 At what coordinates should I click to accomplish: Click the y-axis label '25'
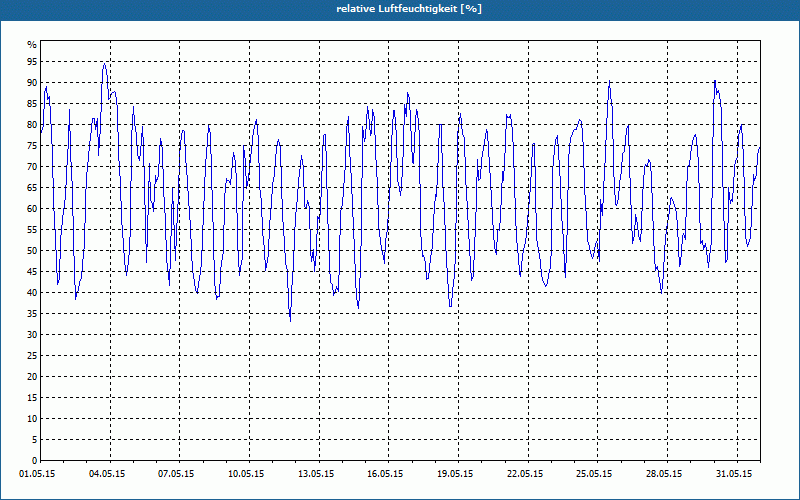32,356
